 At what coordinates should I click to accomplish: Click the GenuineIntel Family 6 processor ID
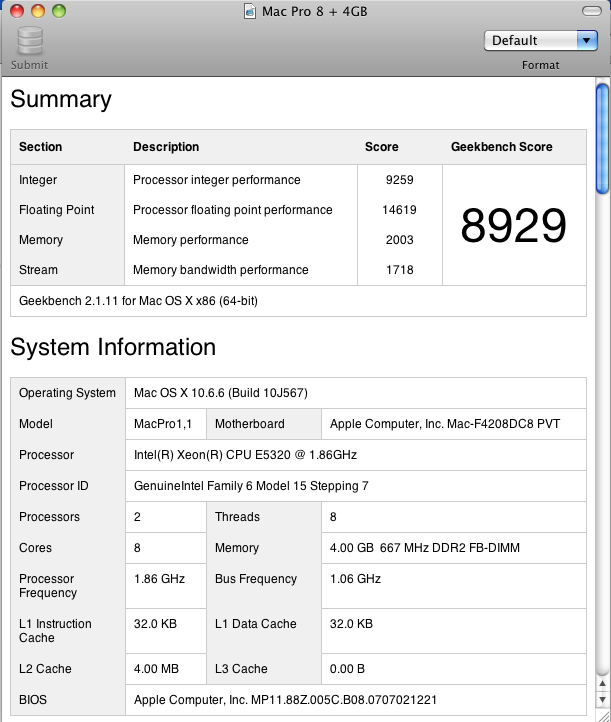coord(251,485)
